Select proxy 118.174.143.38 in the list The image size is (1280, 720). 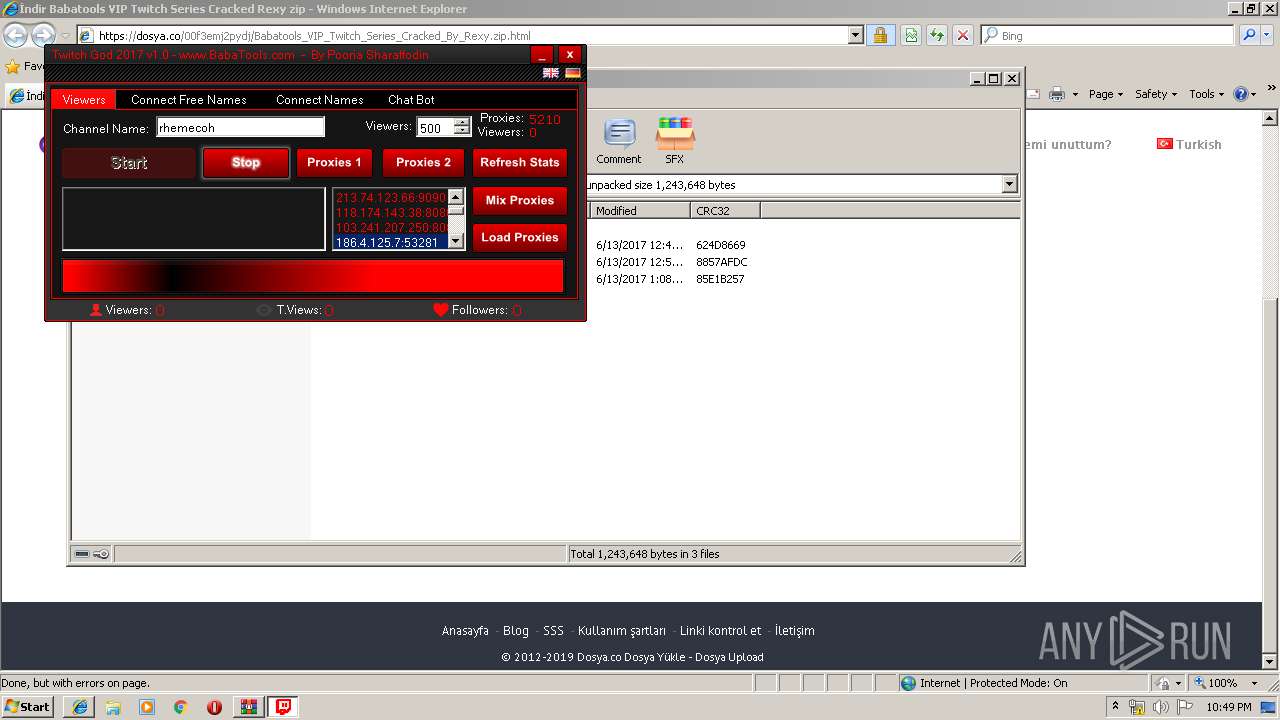pos(390,213)
